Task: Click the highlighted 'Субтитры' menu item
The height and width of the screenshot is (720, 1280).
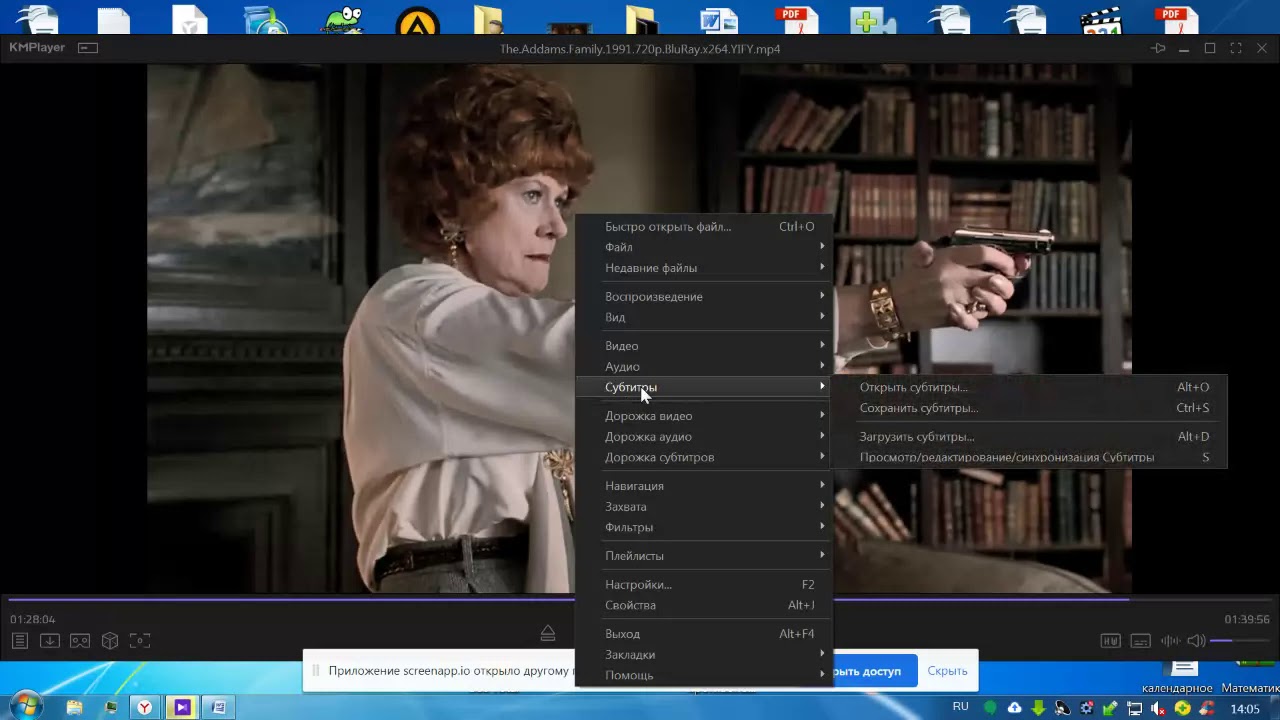Action: coord(704,387)
